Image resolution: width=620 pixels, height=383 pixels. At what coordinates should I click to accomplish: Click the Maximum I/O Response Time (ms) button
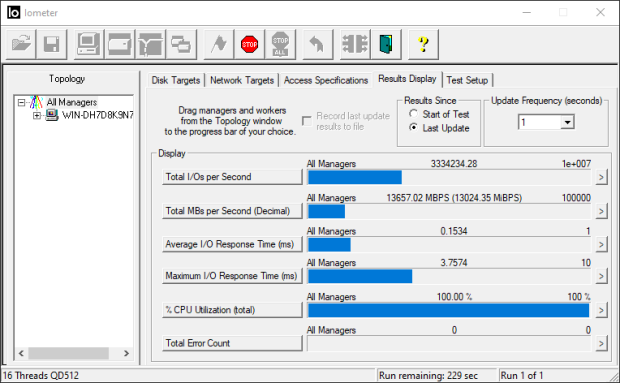pos(232,276)
